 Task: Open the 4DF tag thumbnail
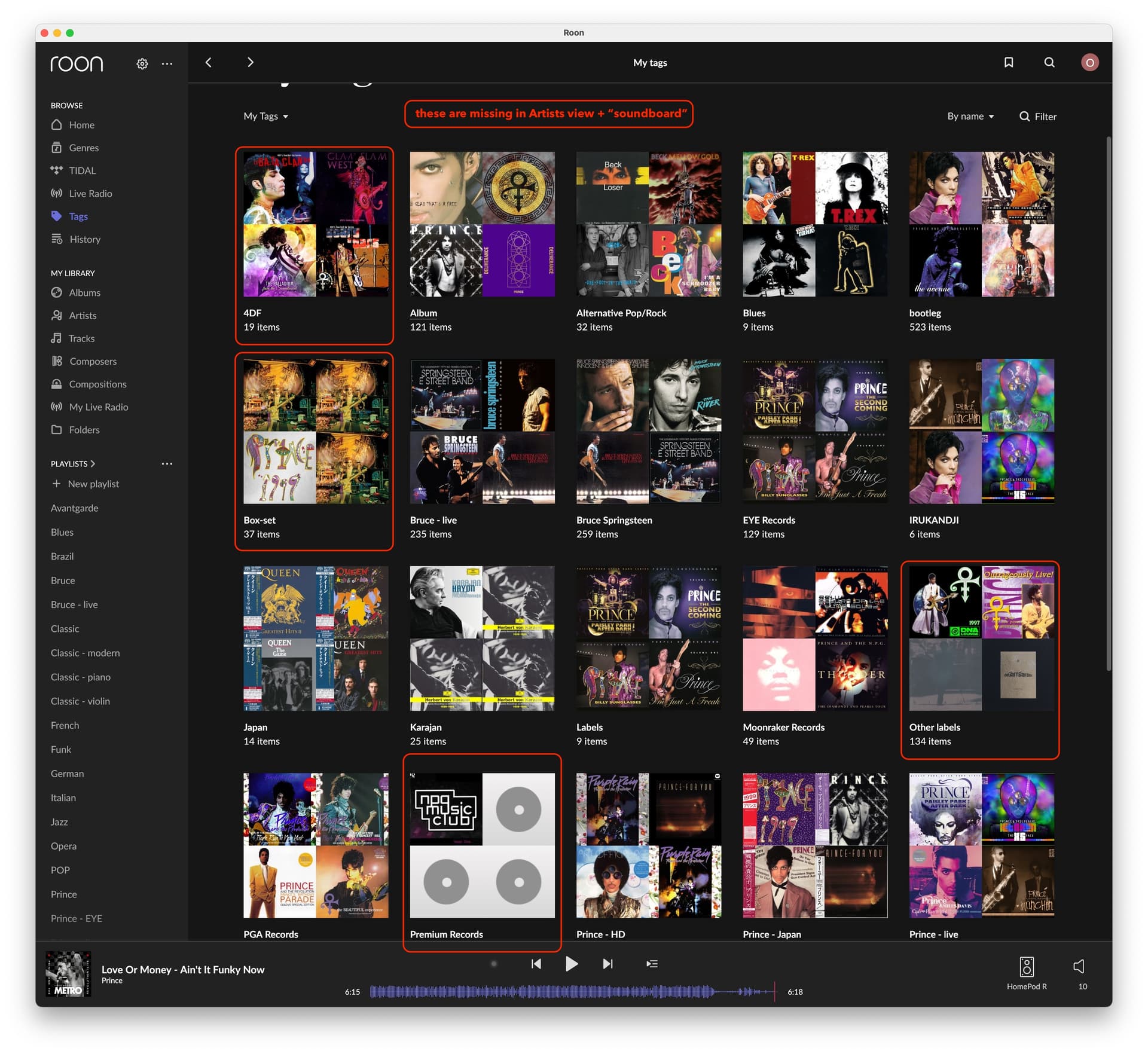[x=316, y=224]
